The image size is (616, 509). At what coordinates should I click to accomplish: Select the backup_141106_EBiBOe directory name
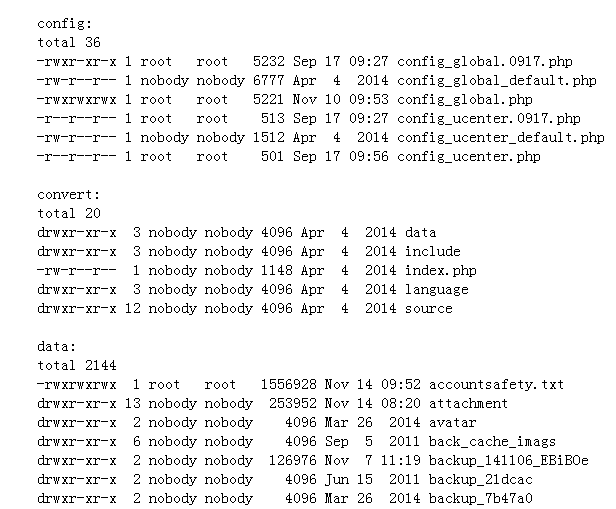[x=509, y=461]
